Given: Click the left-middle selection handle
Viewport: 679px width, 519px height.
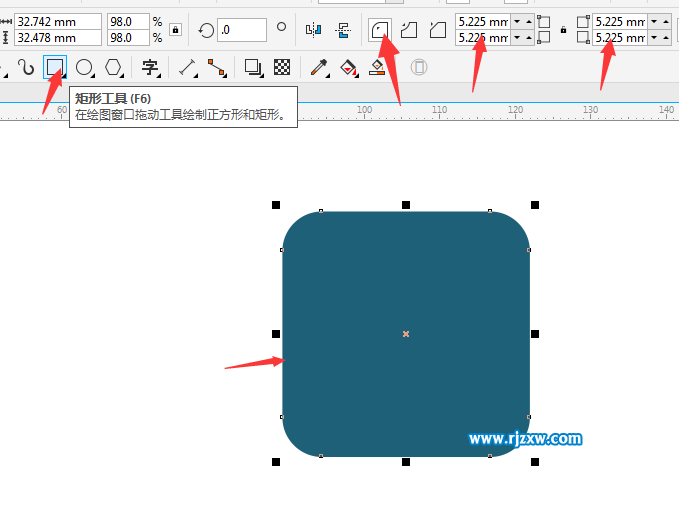Looking at the screenshot, I should [x=276, y=334].
